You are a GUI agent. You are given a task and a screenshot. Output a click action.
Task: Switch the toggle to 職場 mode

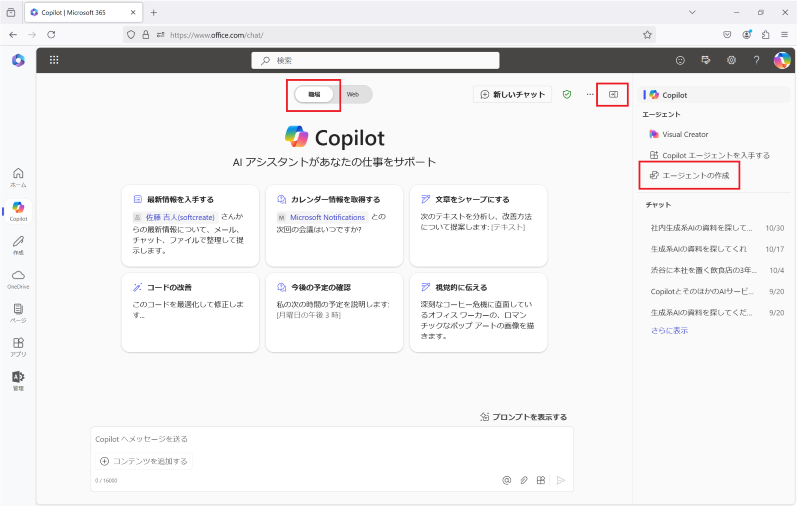[314, 94]
